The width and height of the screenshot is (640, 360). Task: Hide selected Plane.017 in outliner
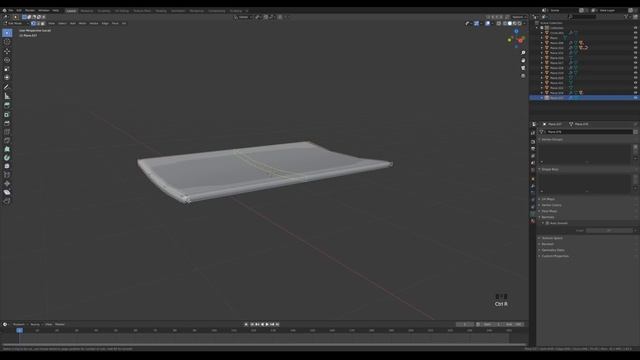[636, 98]
